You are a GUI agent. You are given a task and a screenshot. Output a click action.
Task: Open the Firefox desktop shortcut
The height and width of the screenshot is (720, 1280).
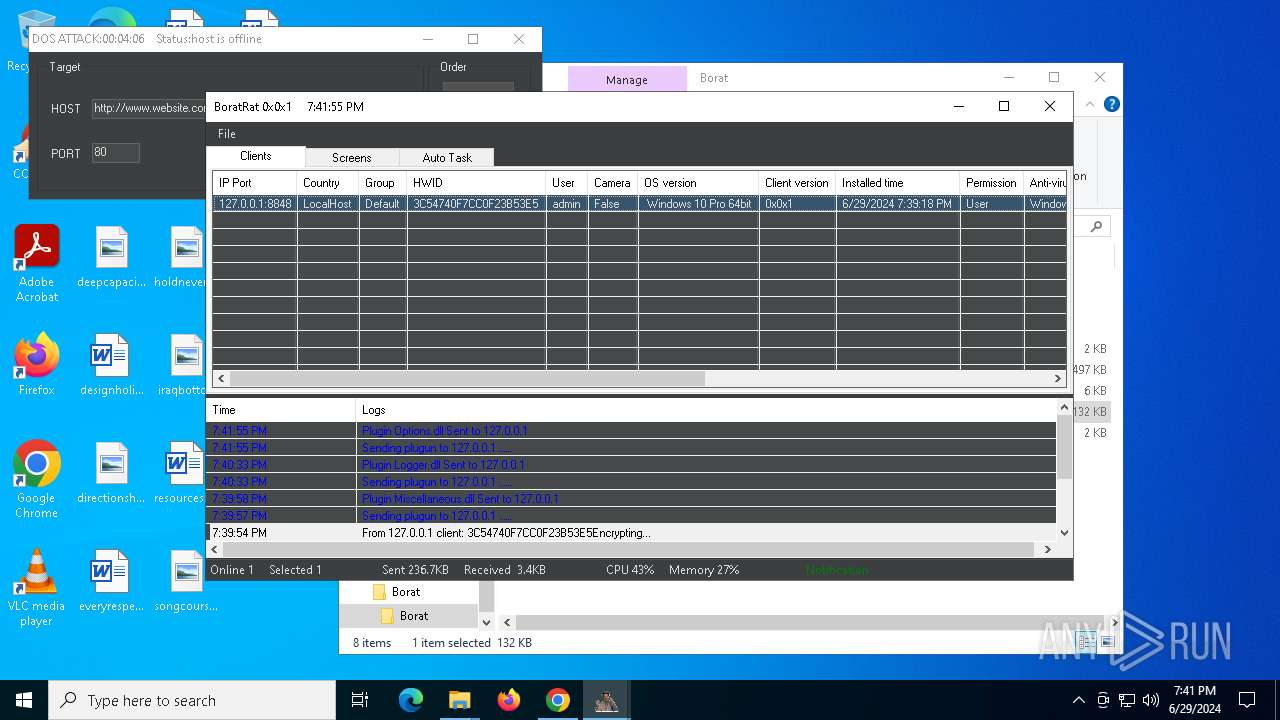pos(37,365)
